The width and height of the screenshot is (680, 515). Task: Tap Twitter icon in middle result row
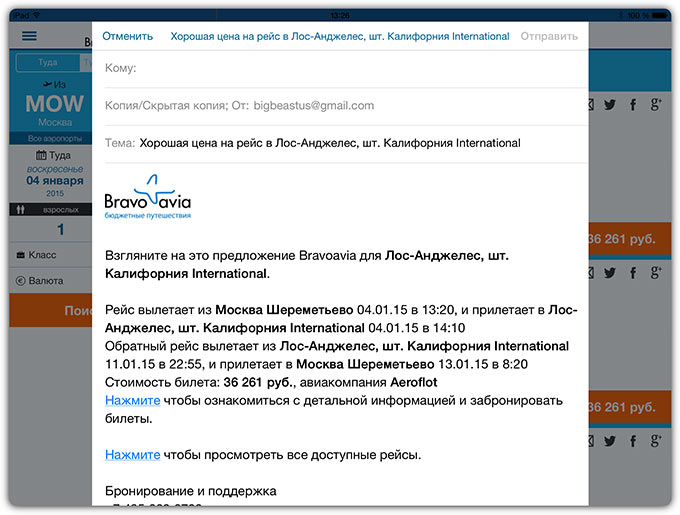tap(610, 273)
